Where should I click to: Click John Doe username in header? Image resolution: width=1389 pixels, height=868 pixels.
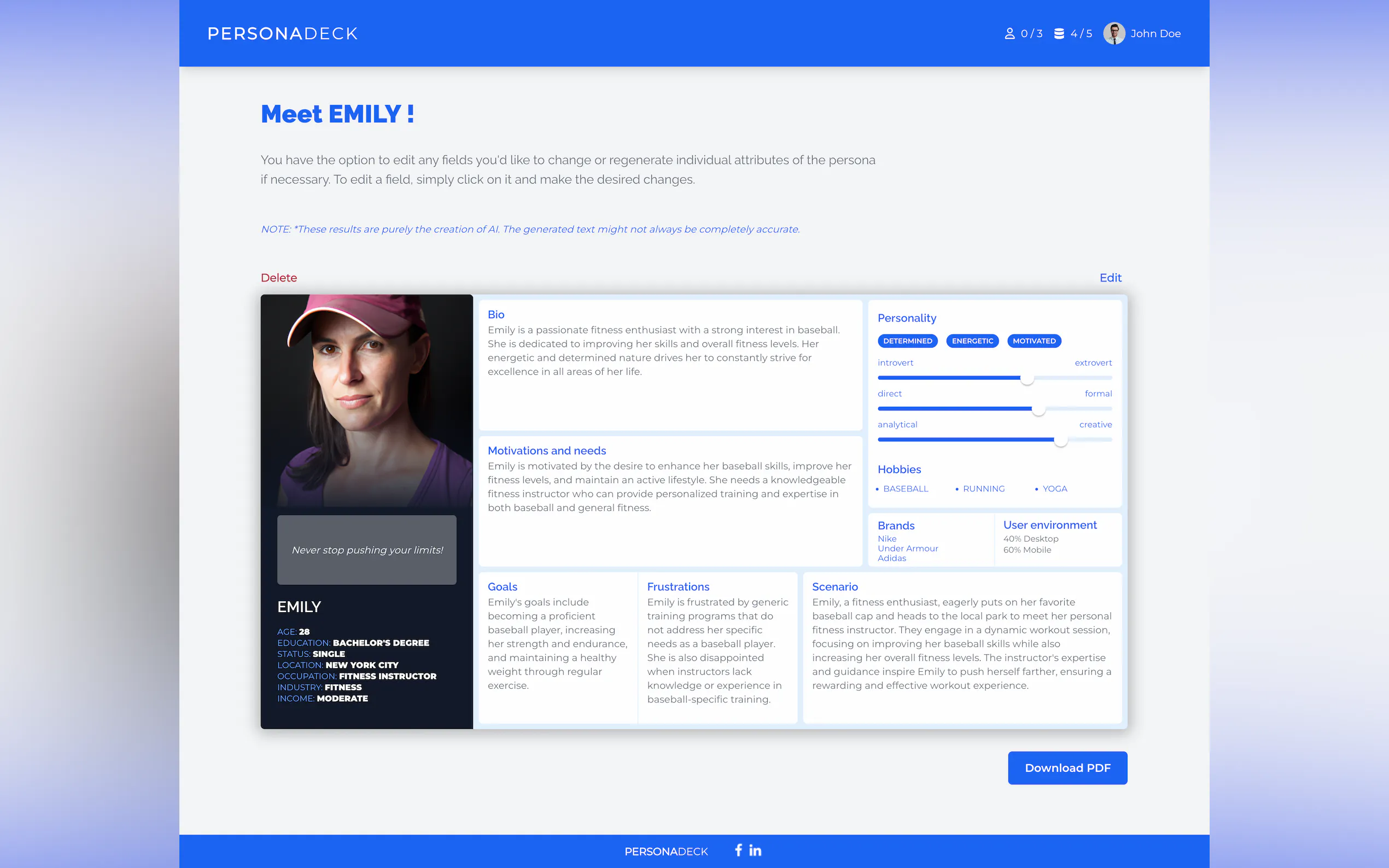(1155, 34)
